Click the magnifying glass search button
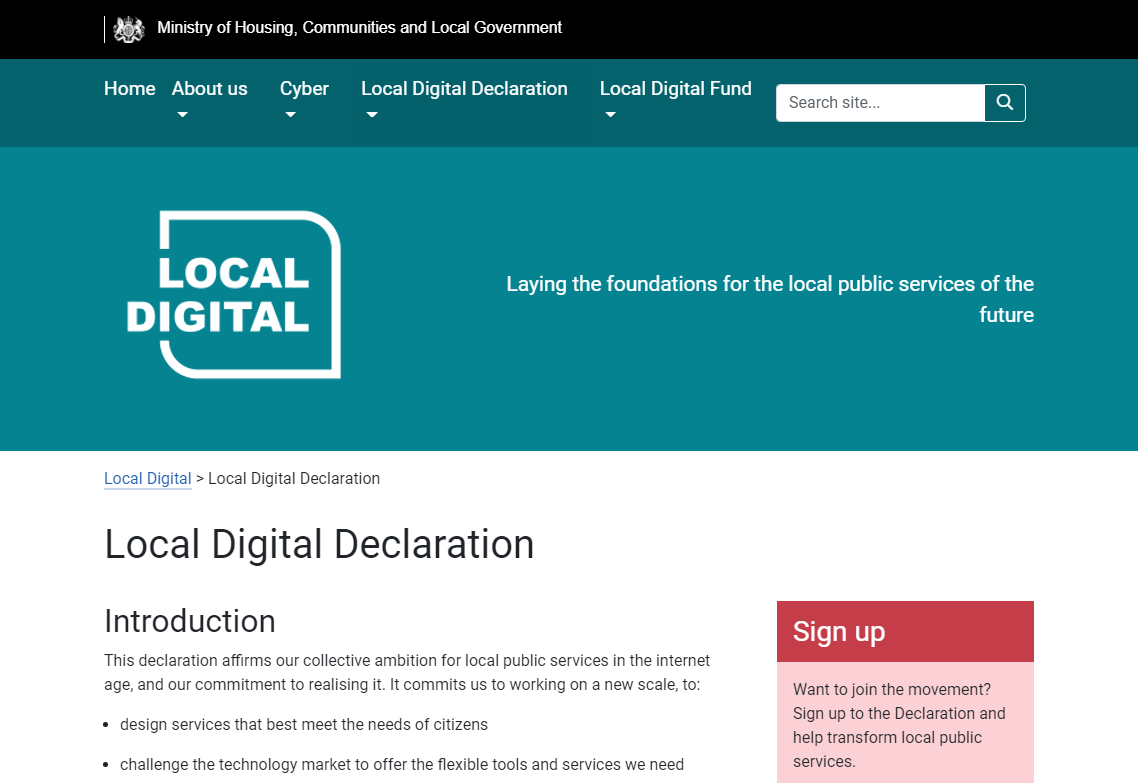1138x783 pixels. [x=1004, y=102]
